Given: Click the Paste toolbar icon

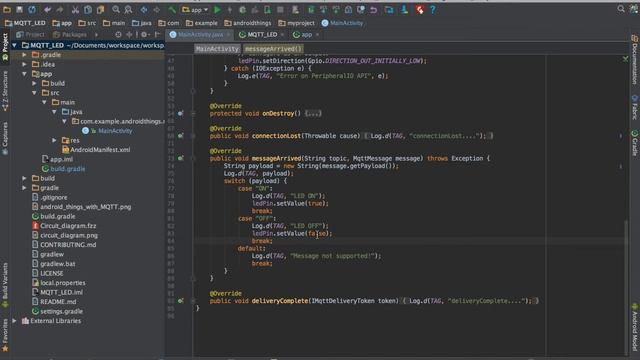Looking at the screenshot, I should 100,9.
